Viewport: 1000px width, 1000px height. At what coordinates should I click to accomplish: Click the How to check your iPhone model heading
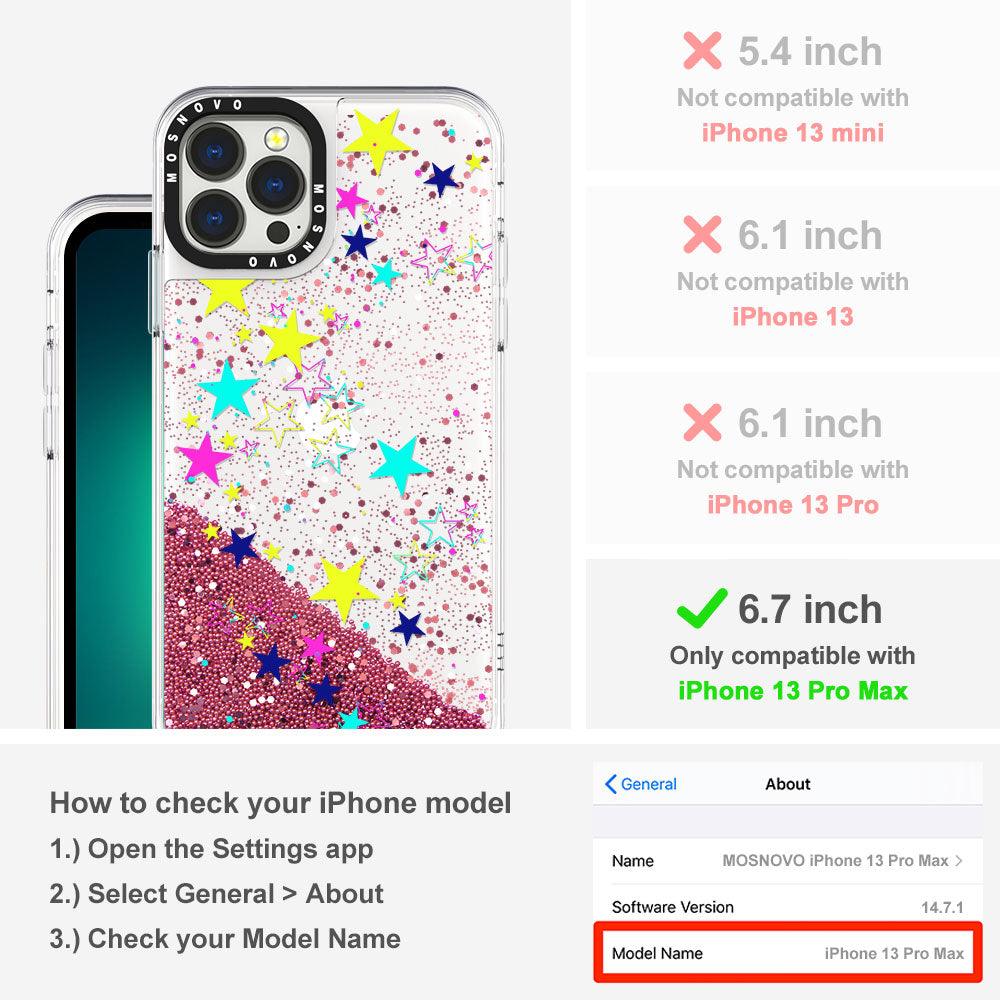pyautogui.click(x=281, y=803)
